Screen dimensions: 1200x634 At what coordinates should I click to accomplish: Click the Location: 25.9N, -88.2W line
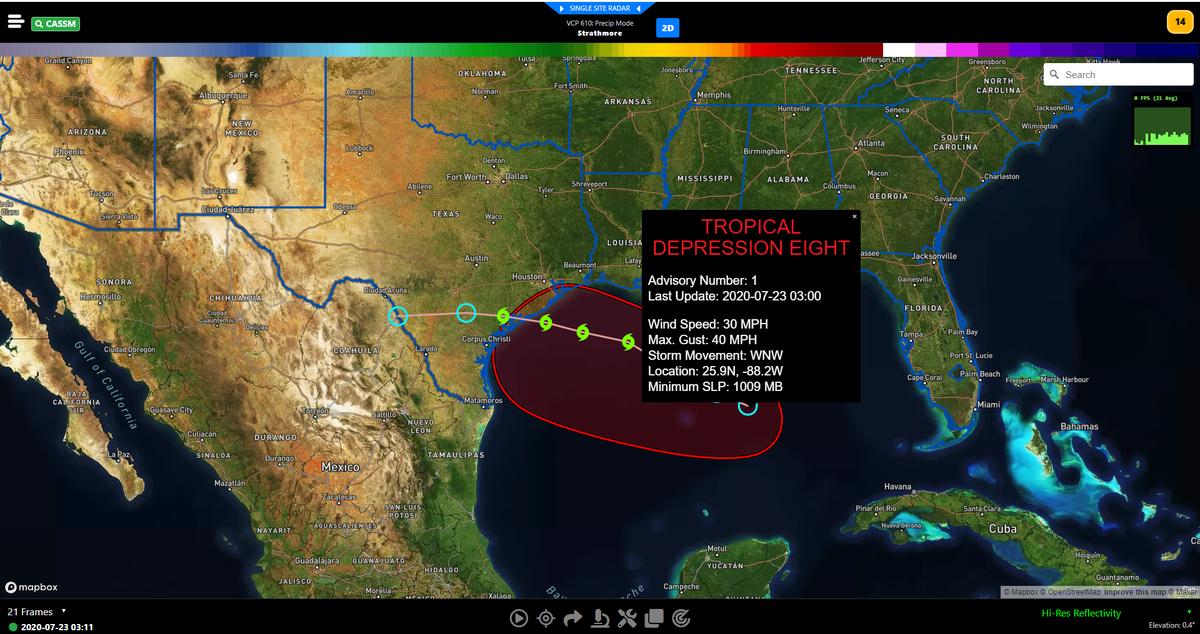tap(715, 371)
